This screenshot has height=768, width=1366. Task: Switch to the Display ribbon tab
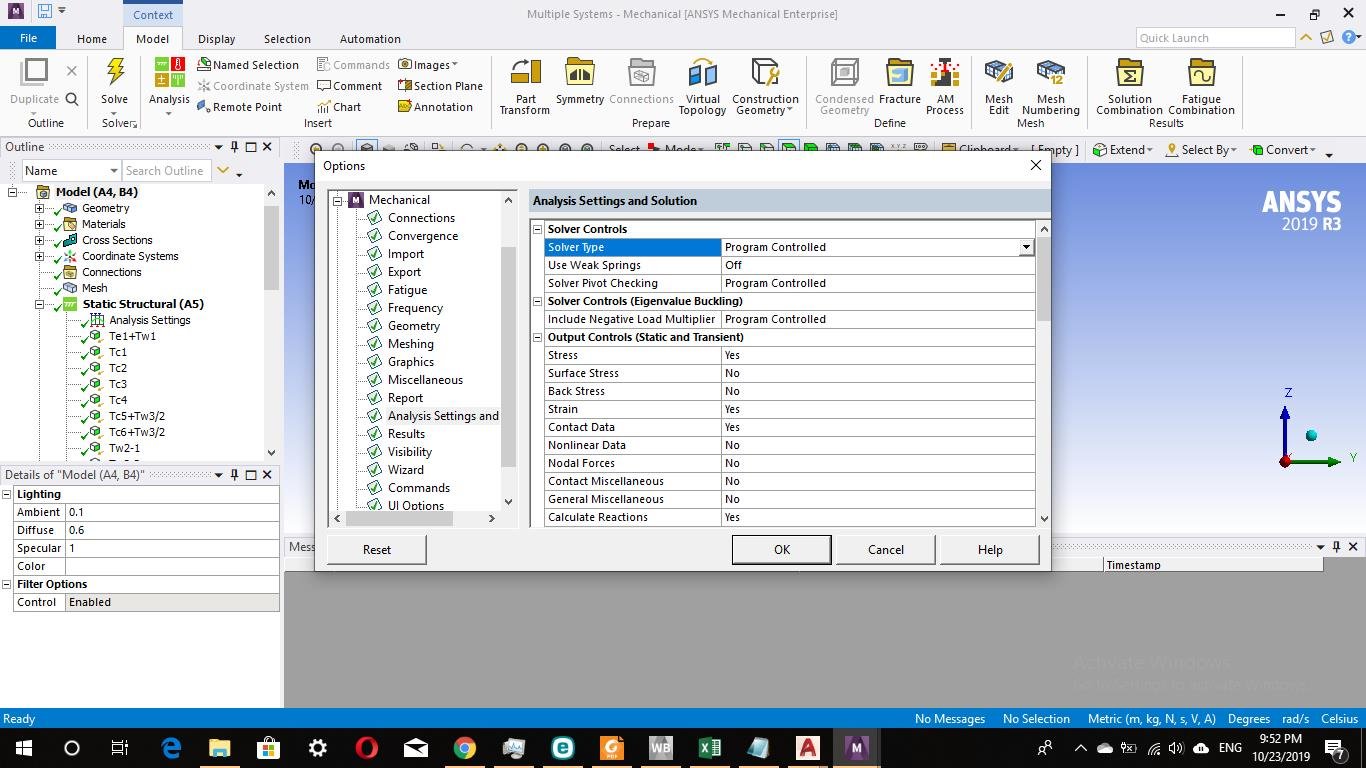[x=216, y=39]
